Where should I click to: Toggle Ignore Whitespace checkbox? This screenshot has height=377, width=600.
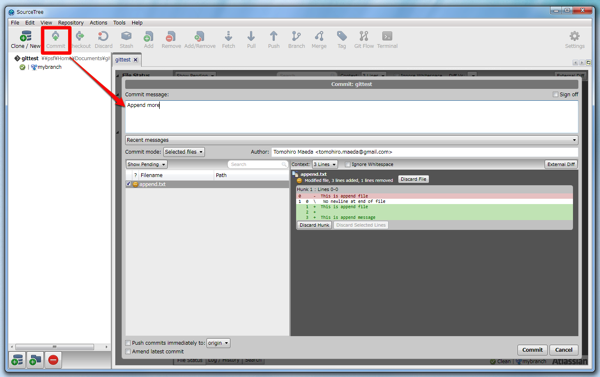pos(347,164)
